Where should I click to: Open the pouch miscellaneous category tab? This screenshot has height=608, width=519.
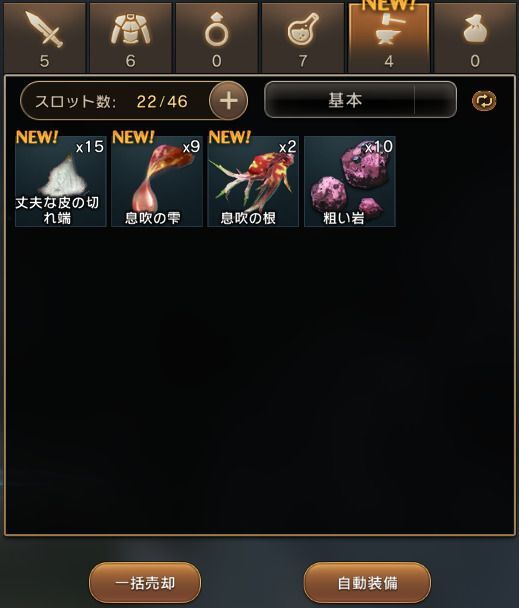[x=475, y=37]
